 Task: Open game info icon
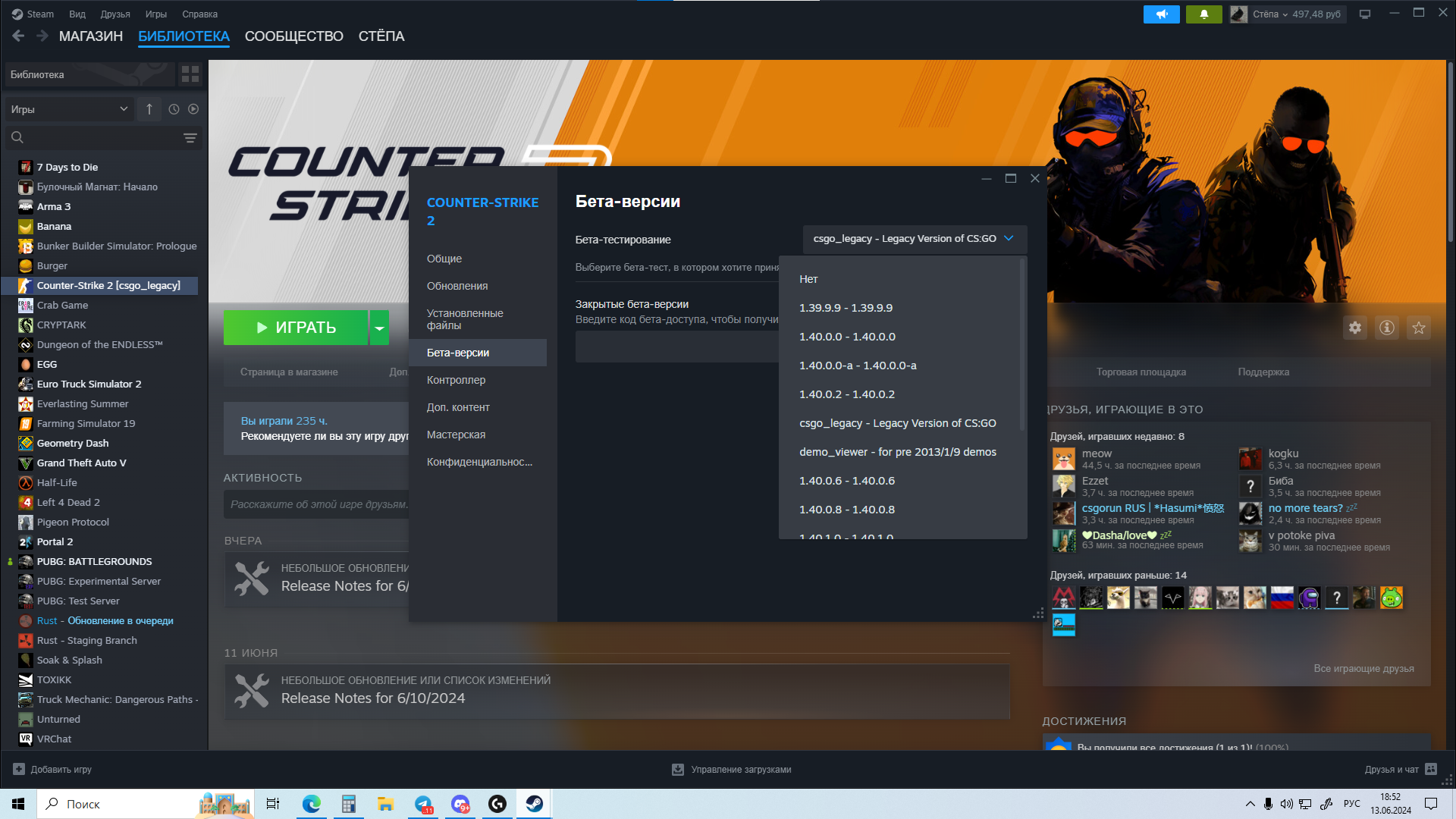1387,328
